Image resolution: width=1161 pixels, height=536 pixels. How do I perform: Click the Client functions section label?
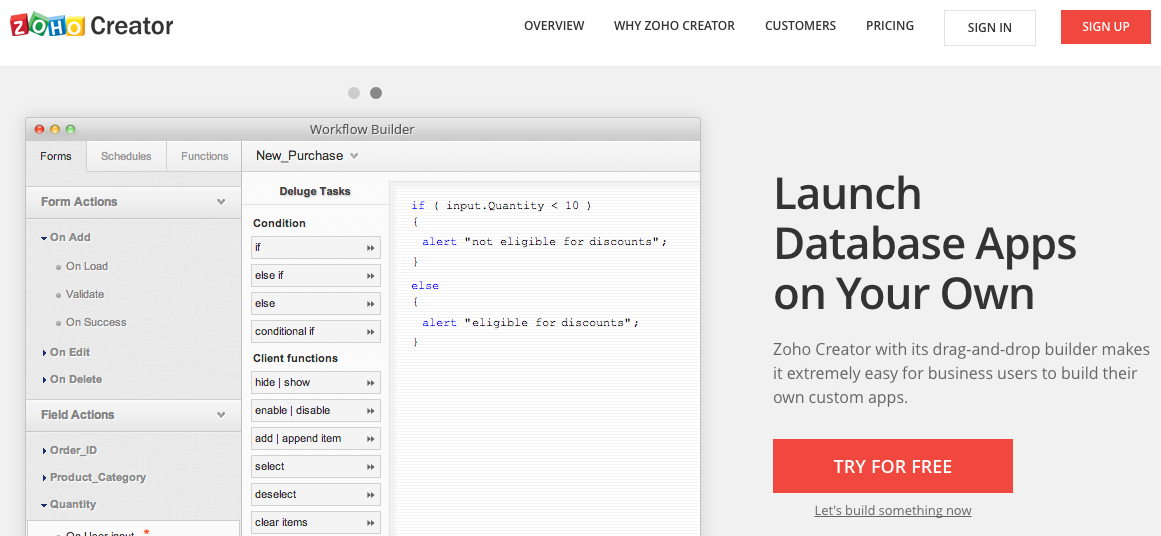pyautogui.click(x=295, y=358)
